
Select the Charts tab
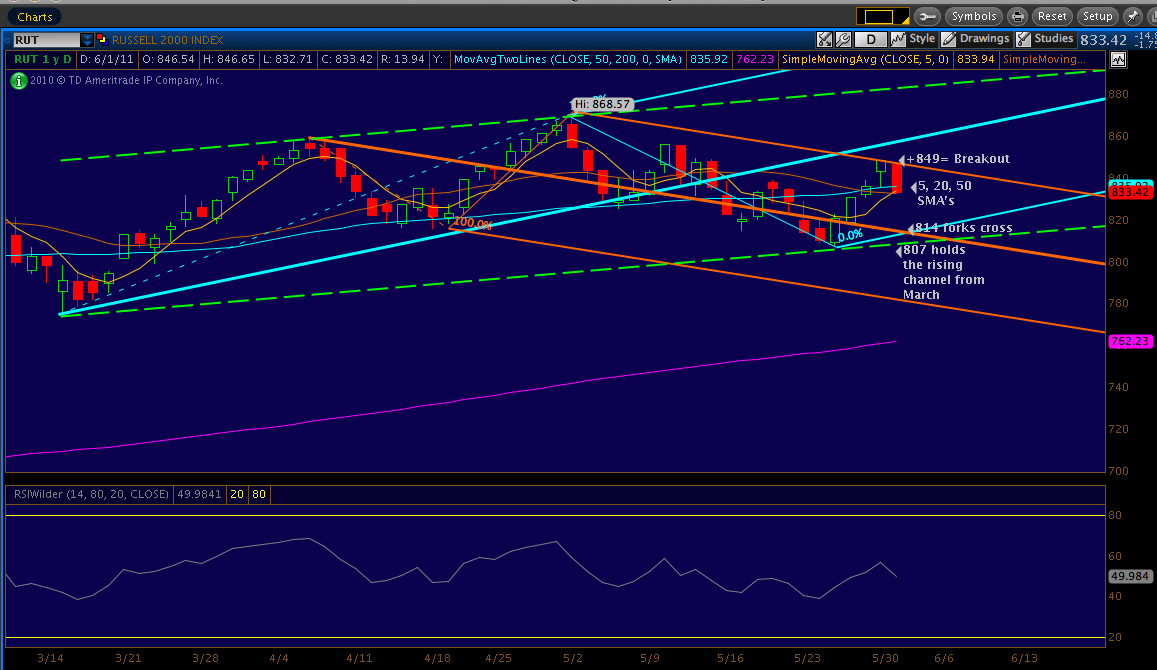tap(35, 16)
